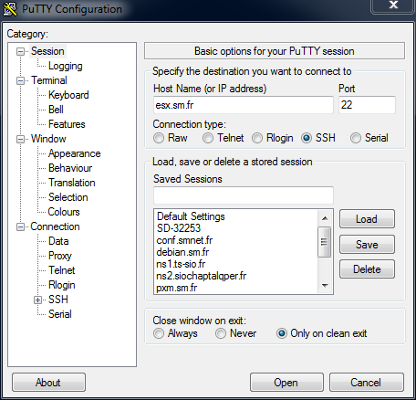This screenshot has width=416, height=400.
Task: Expand the SSH tree node
Action: pos(38,300)
